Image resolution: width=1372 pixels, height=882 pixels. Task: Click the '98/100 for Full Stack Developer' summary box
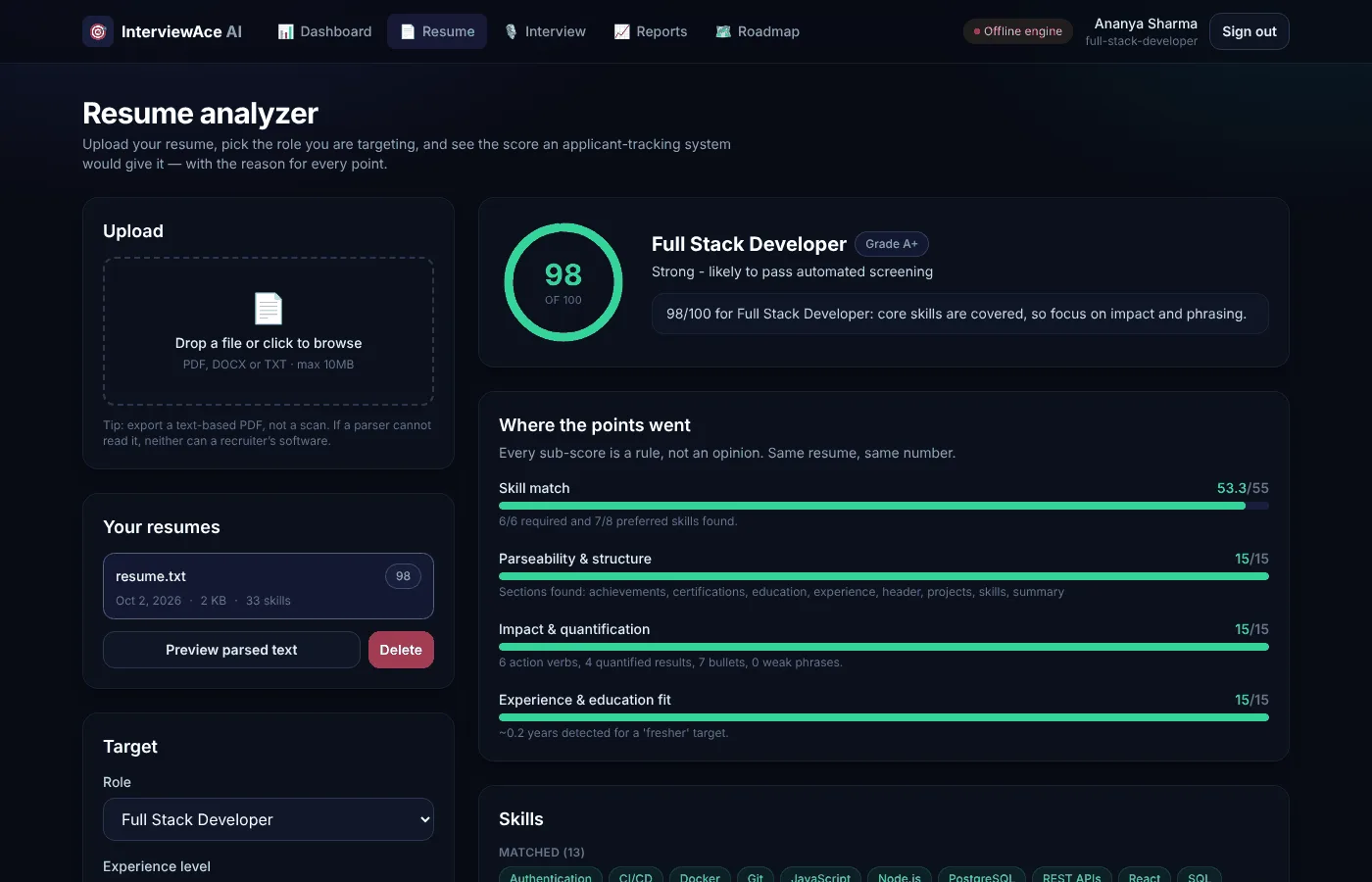pos(960,314)
